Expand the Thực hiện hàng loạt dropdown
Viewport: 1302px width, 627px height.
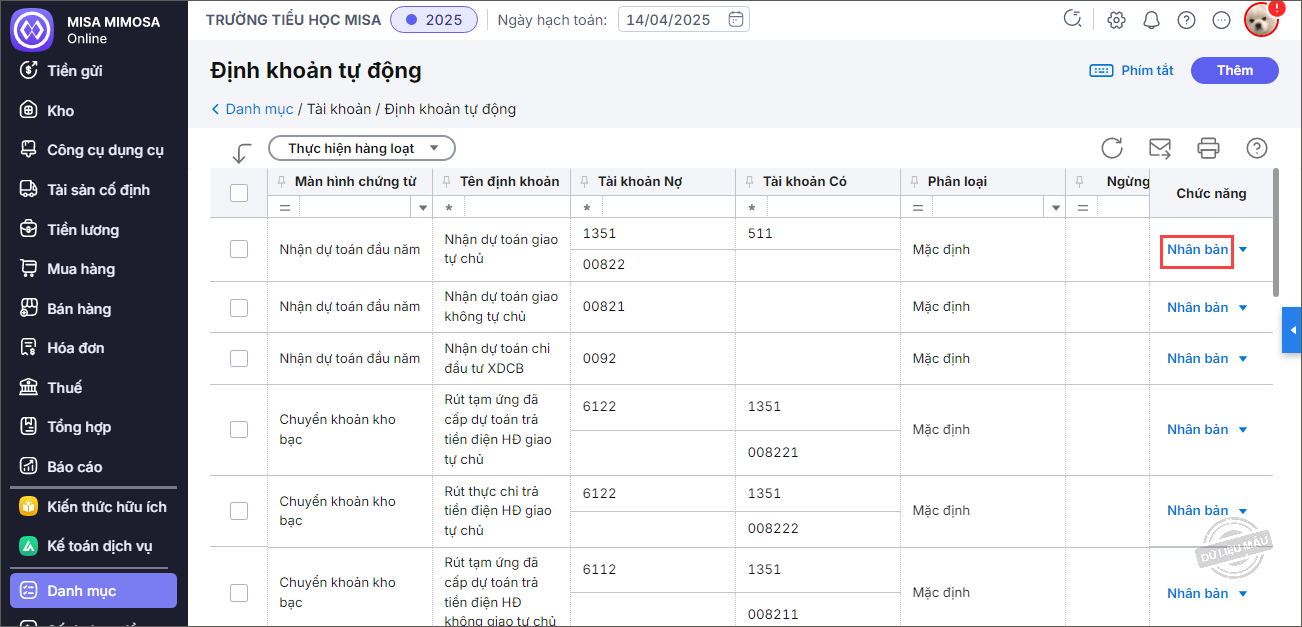click(x=361, y=148)
